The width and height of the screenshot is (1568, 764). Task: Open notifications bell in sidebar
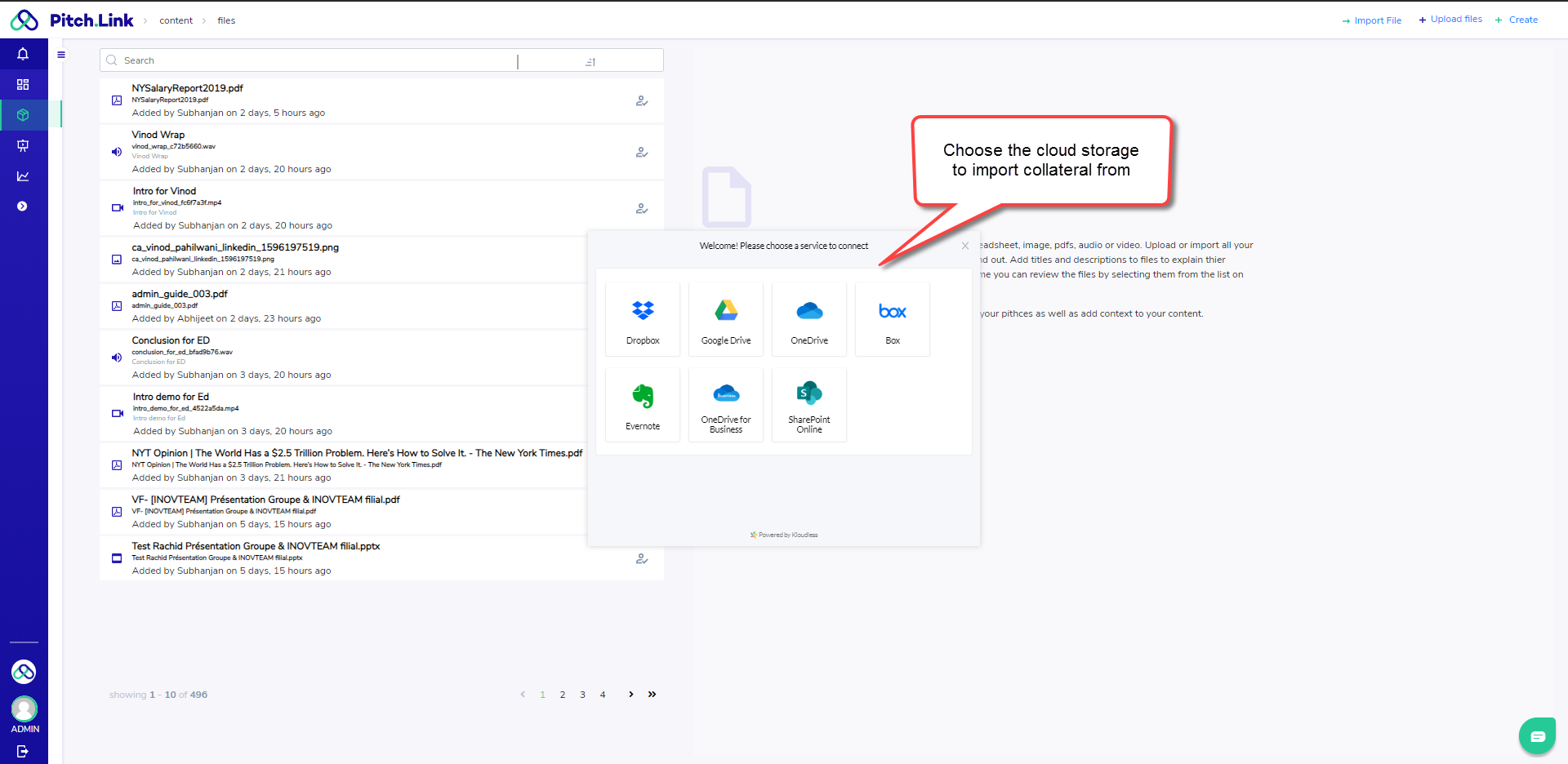point(23,54)
